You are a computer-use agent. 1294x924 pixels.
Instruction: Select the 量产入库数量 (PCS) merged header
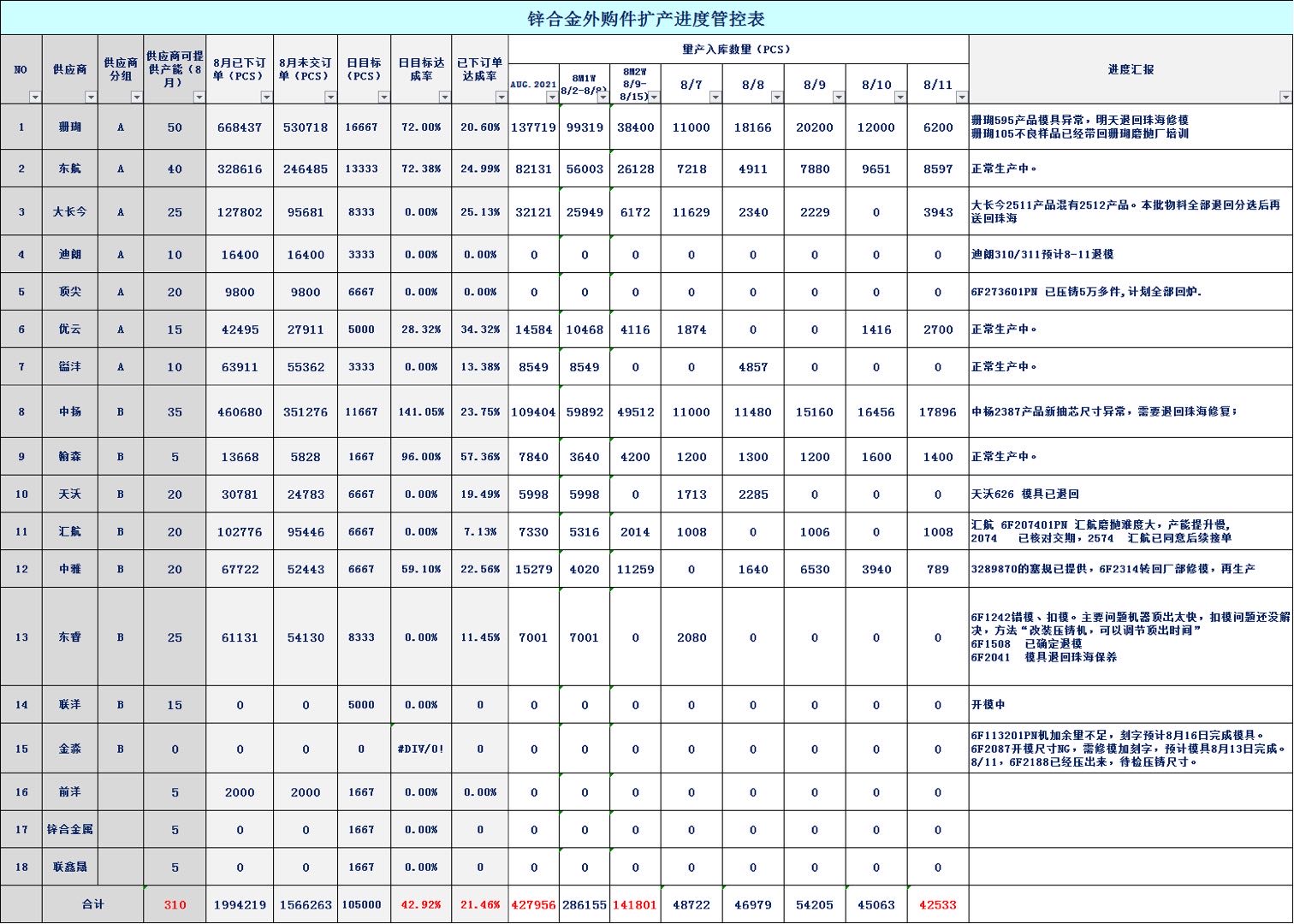tap(738, 50)
